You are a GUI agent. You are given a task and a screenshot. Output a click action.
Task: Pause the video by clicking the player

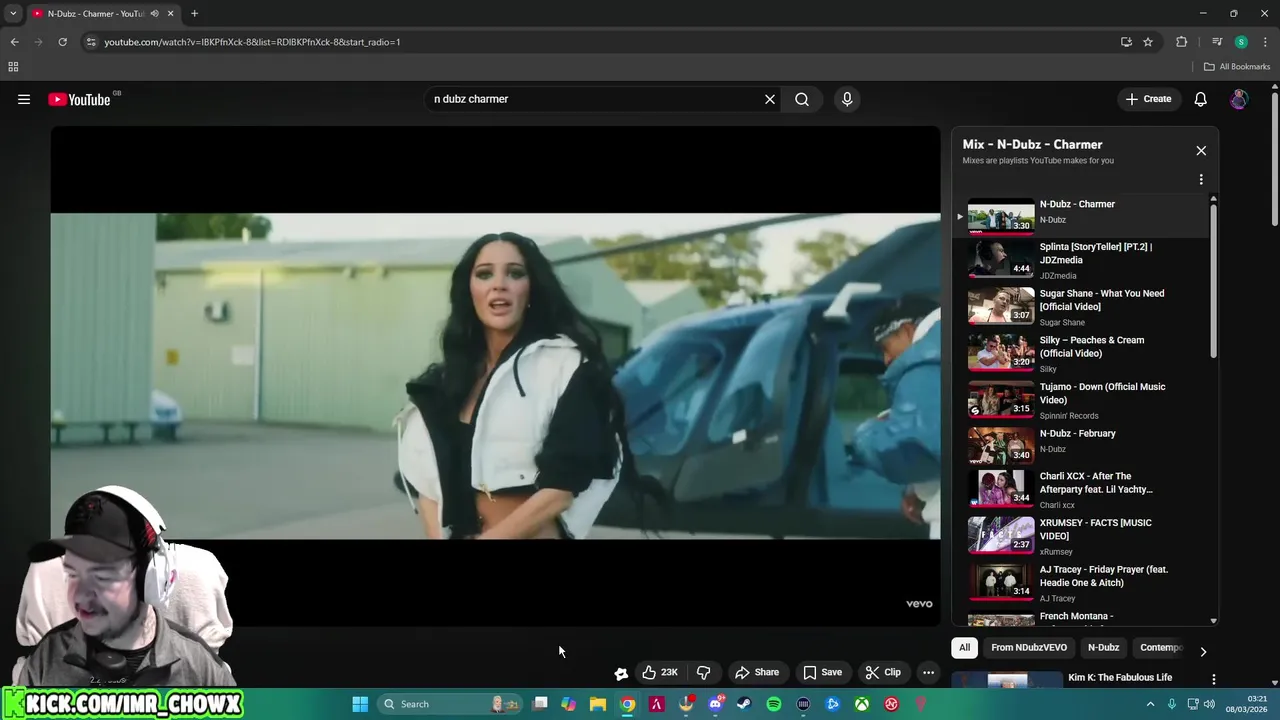(495, 376)
